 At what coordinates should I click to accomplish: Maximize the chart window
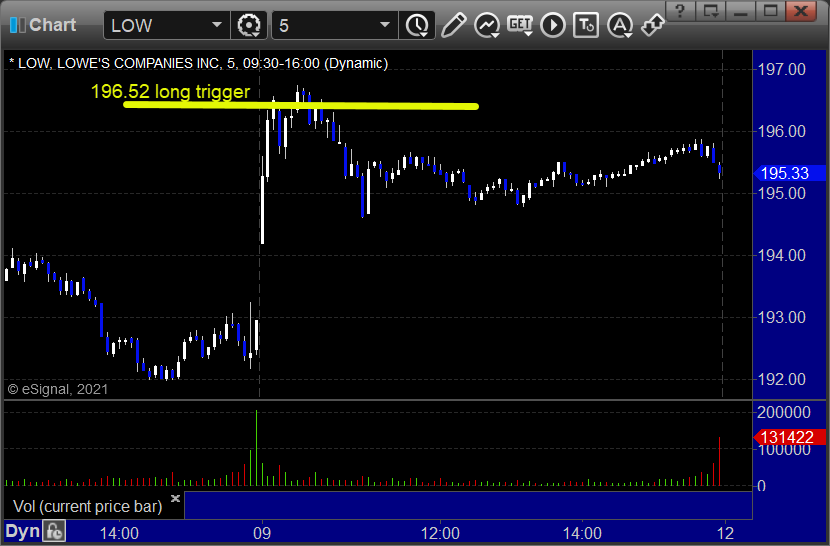770,11
